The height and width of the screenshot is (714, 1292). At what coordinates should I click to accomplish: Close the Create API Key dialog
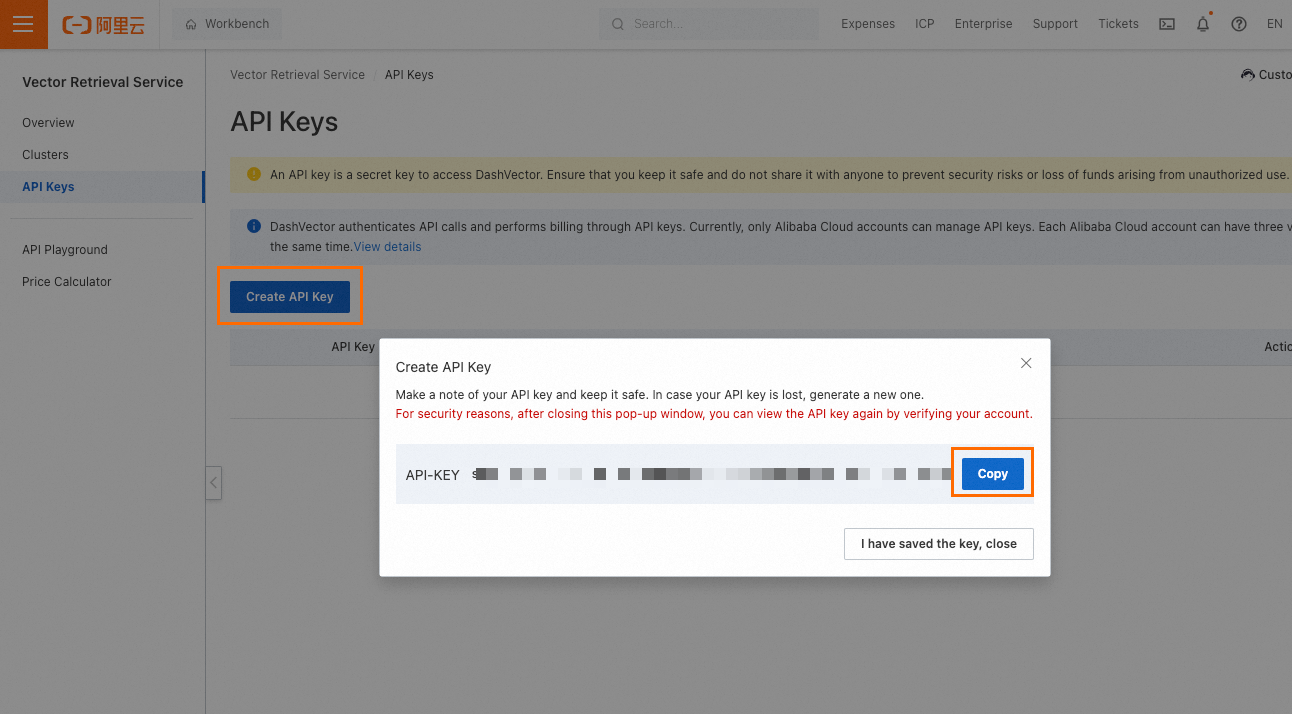tap(1026, 363)
